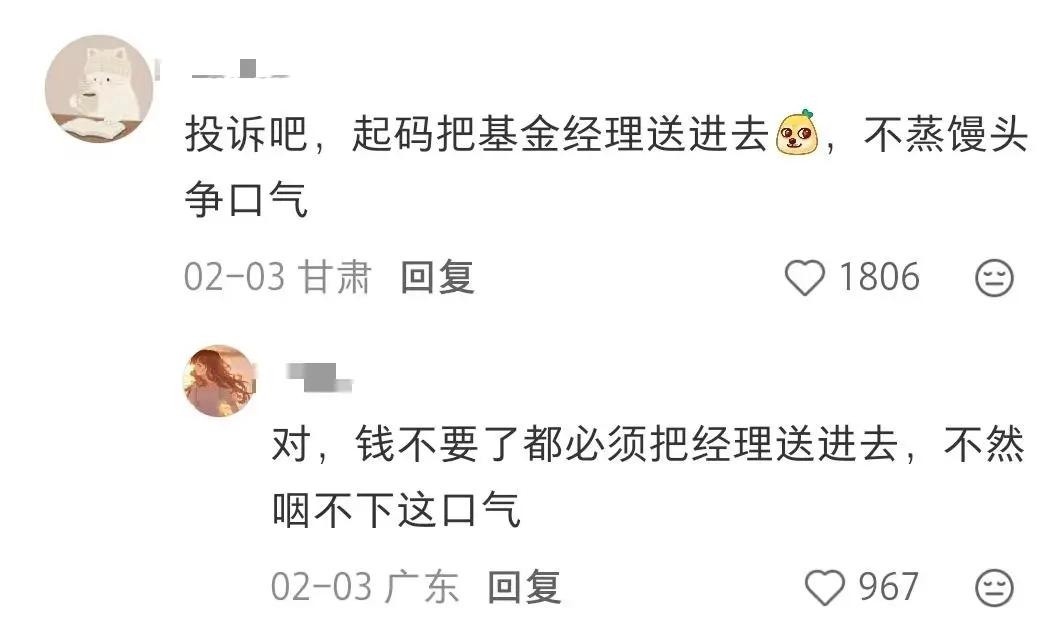
Task: Click the 02-03 甘肃 timestamp
Action: [x=278, y=277]
